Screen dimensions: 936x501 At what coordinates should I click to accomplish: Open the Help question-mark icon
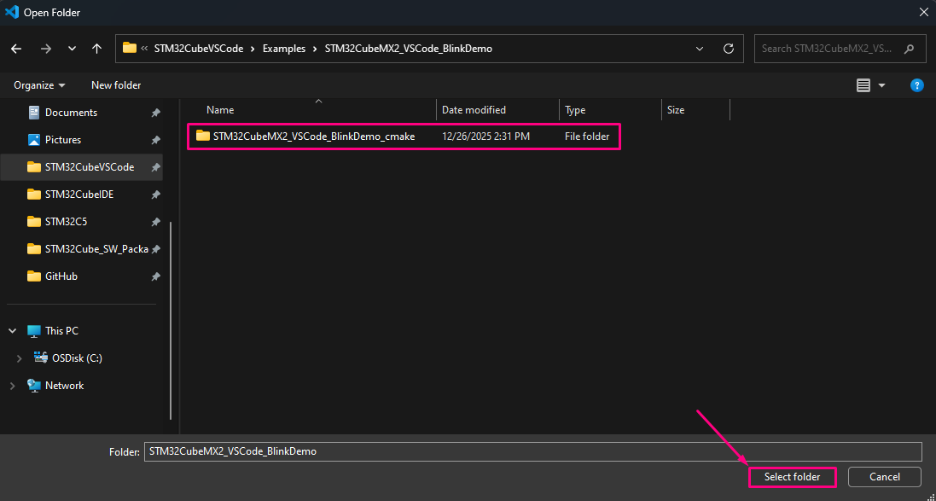pos(916,85)
